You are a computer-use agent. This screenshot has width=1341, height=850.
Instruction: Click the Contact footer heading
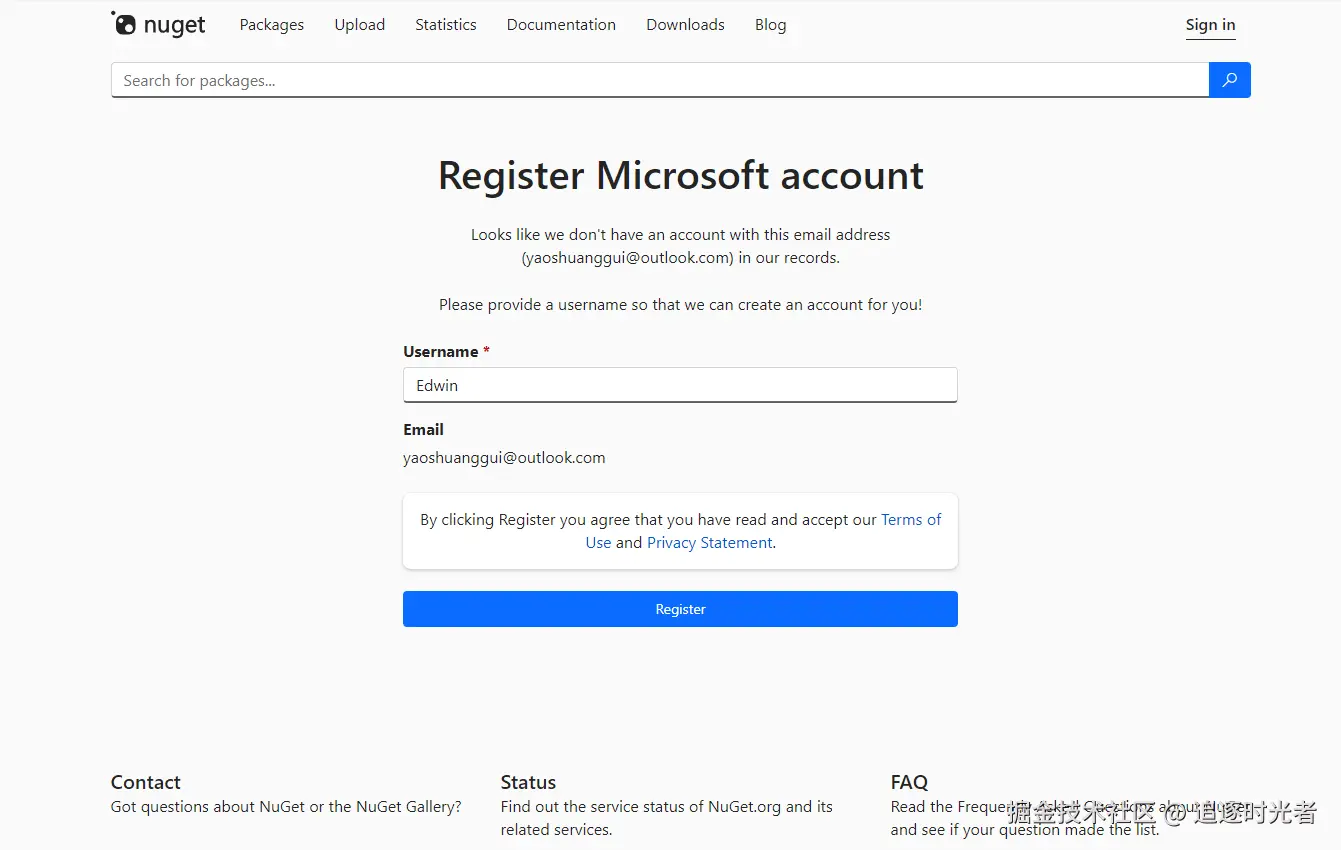(x=146, y=782)
